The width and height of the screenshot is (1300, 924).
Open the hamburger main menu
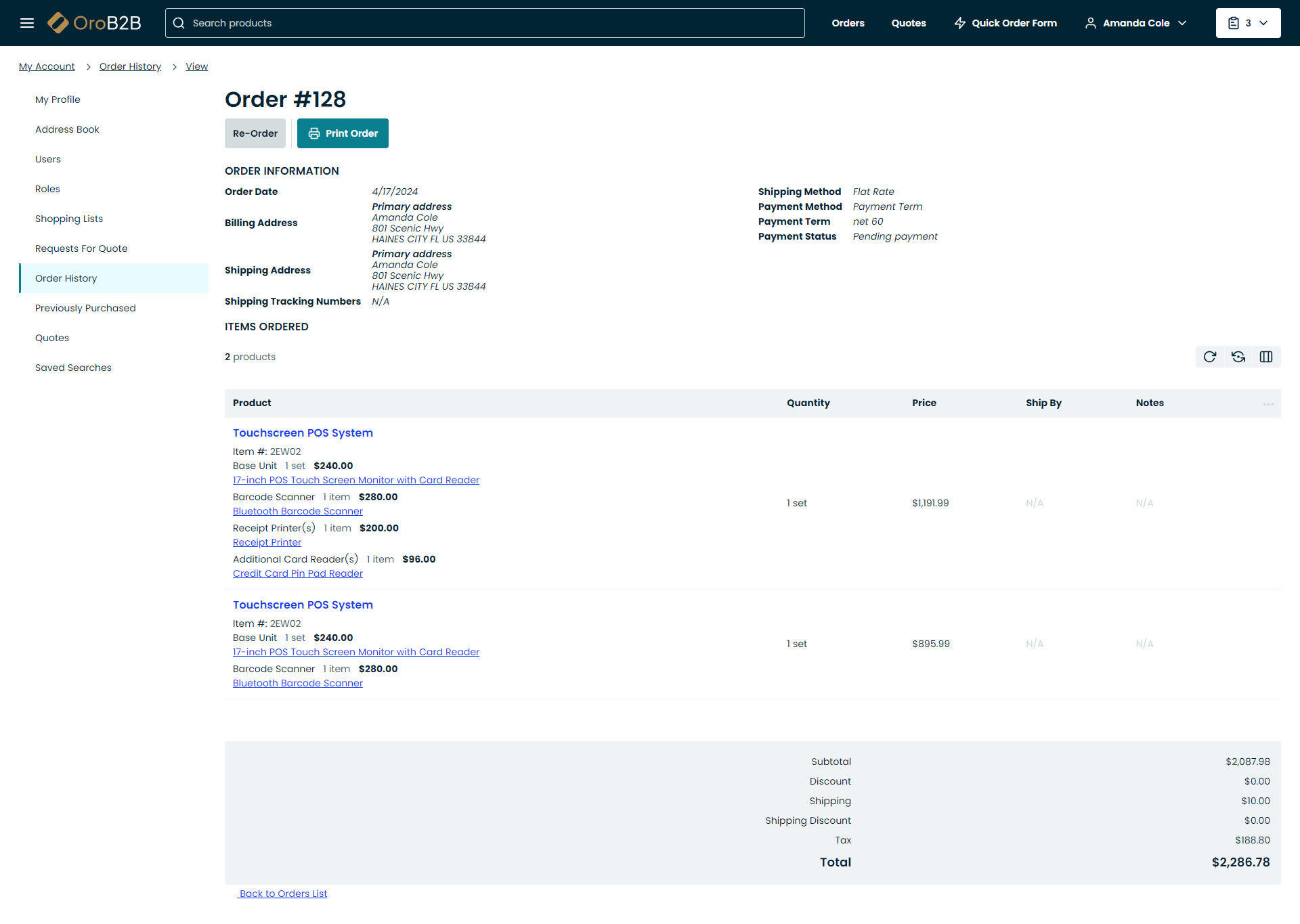[x=27, y=23]
